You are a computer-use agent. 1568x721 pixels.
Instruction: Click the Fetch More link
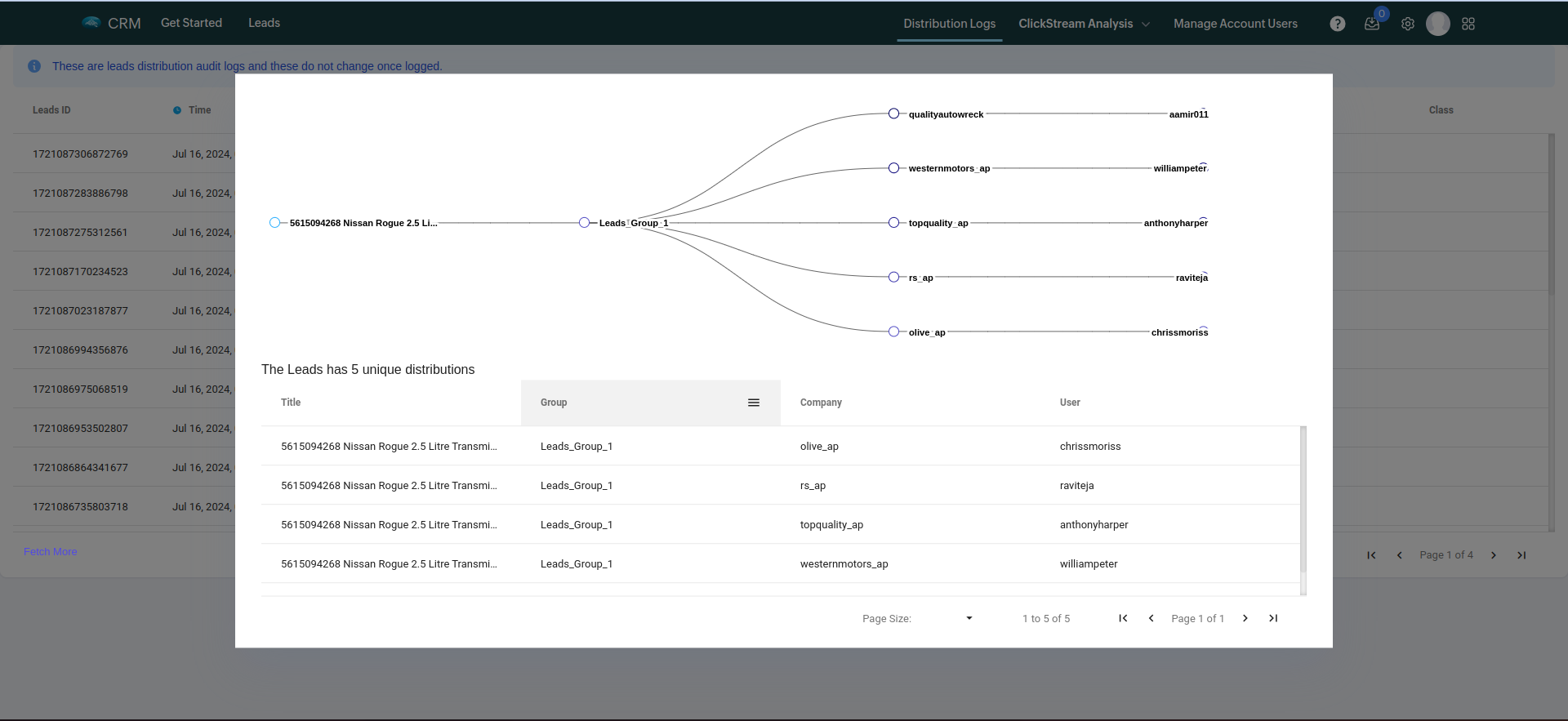51,552
